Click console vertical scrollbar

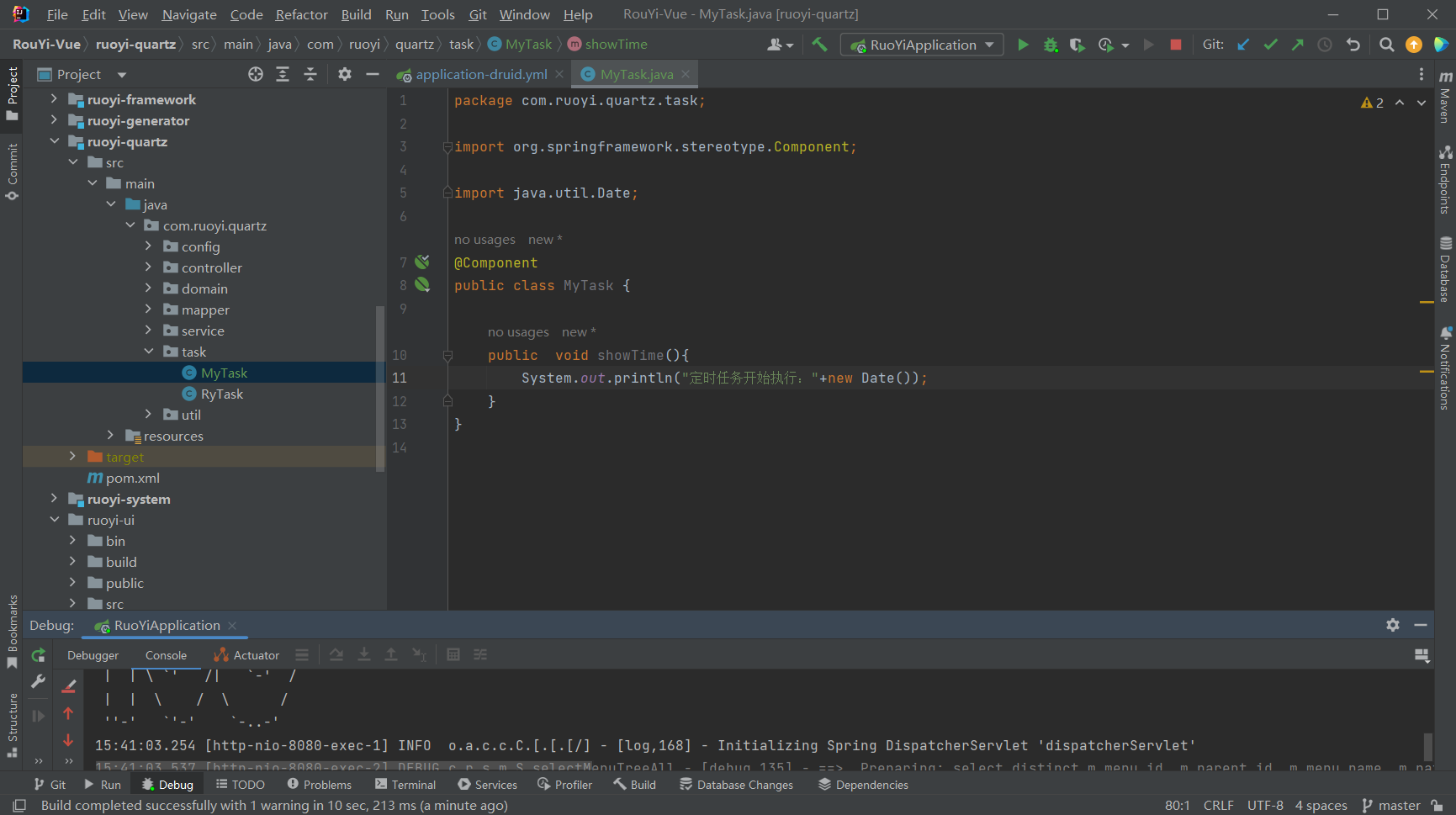click(x=1427, y=746)
